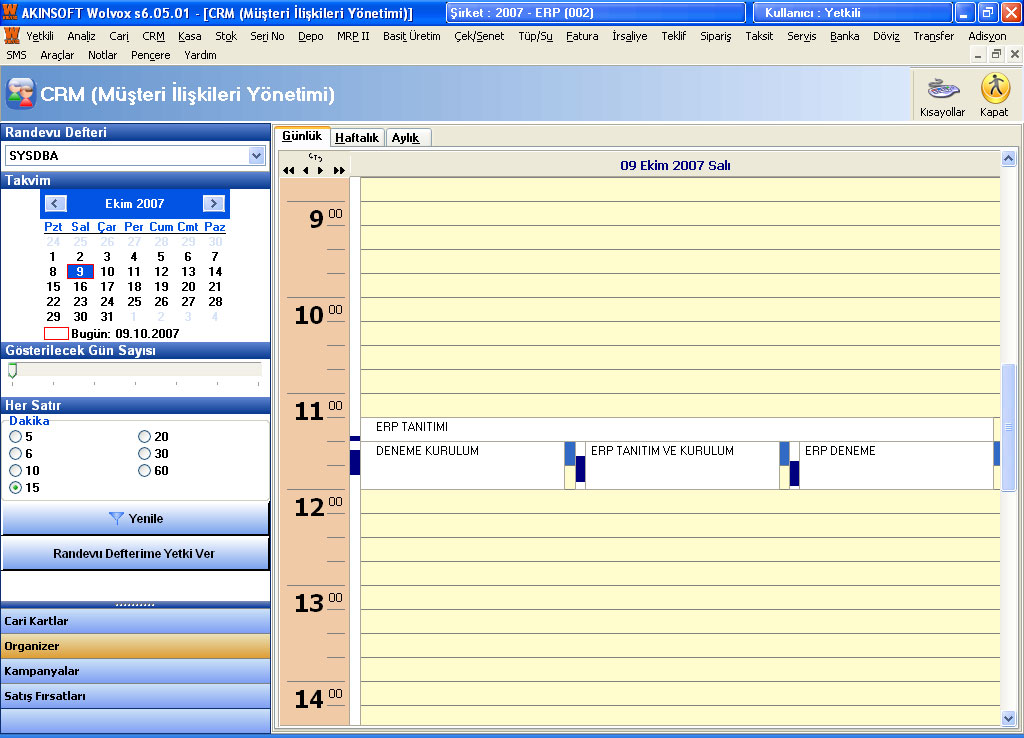Jump back with double-left arrow
The image size is (1024, 738).
point(289,170)
